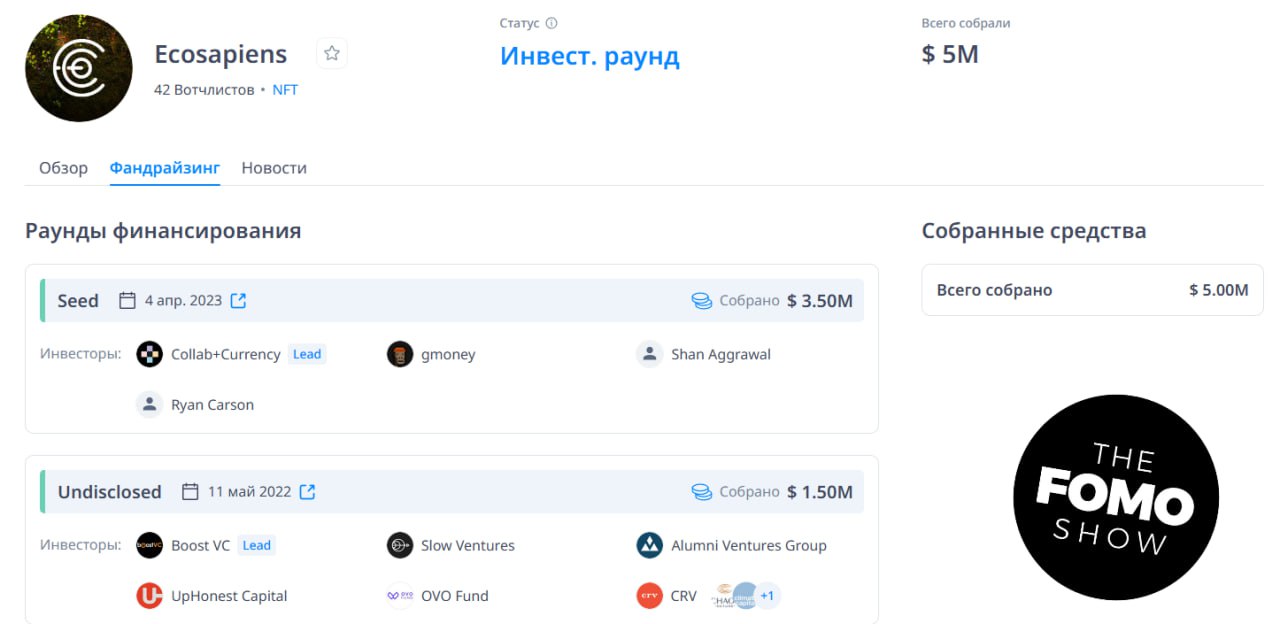Open the Ryan Carson investor name
The height and width of the screenshot is (624, 1280).
click(x=212, y=405)
